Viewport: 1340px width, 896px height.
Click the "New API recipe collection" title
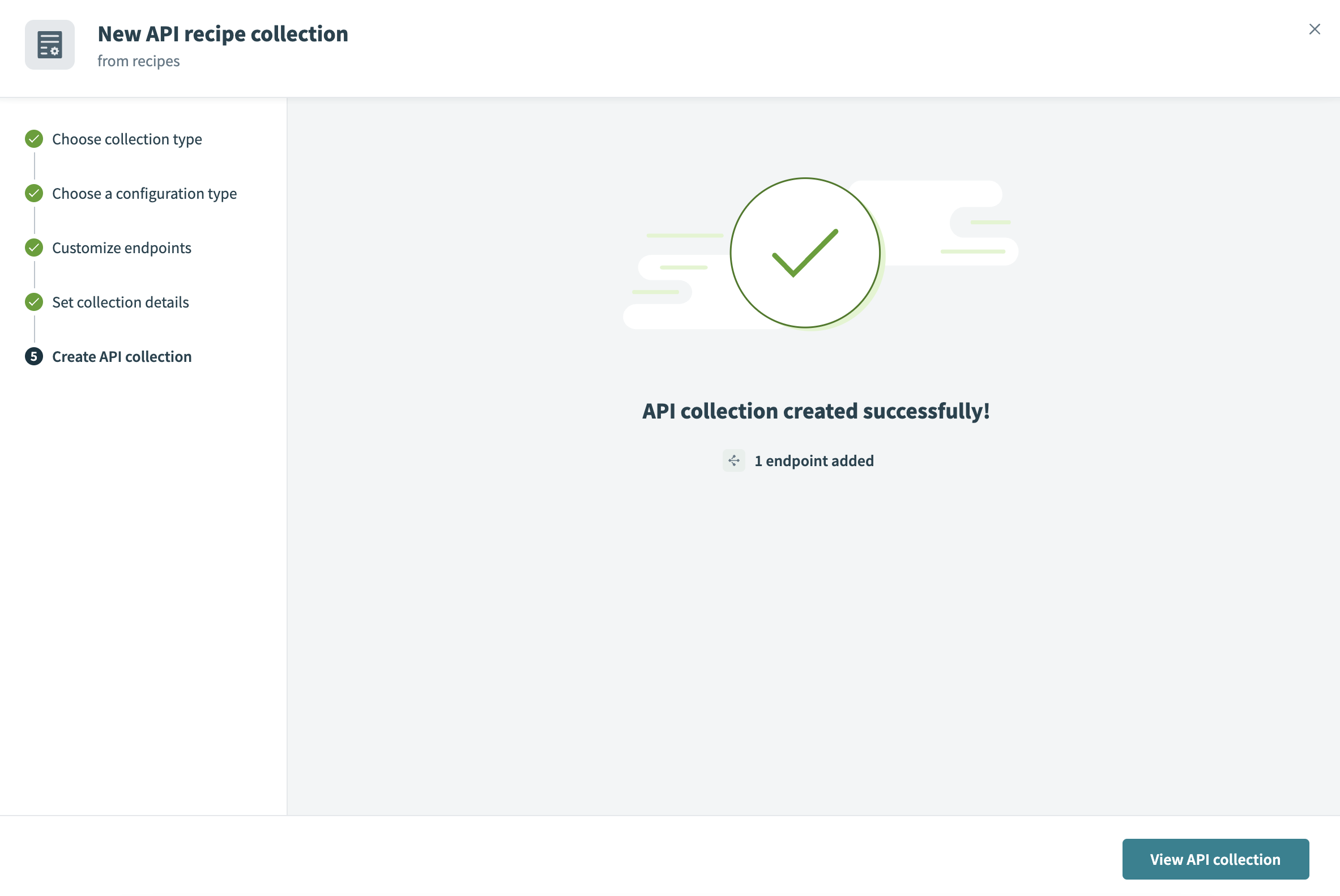click(x=223, y=33)
